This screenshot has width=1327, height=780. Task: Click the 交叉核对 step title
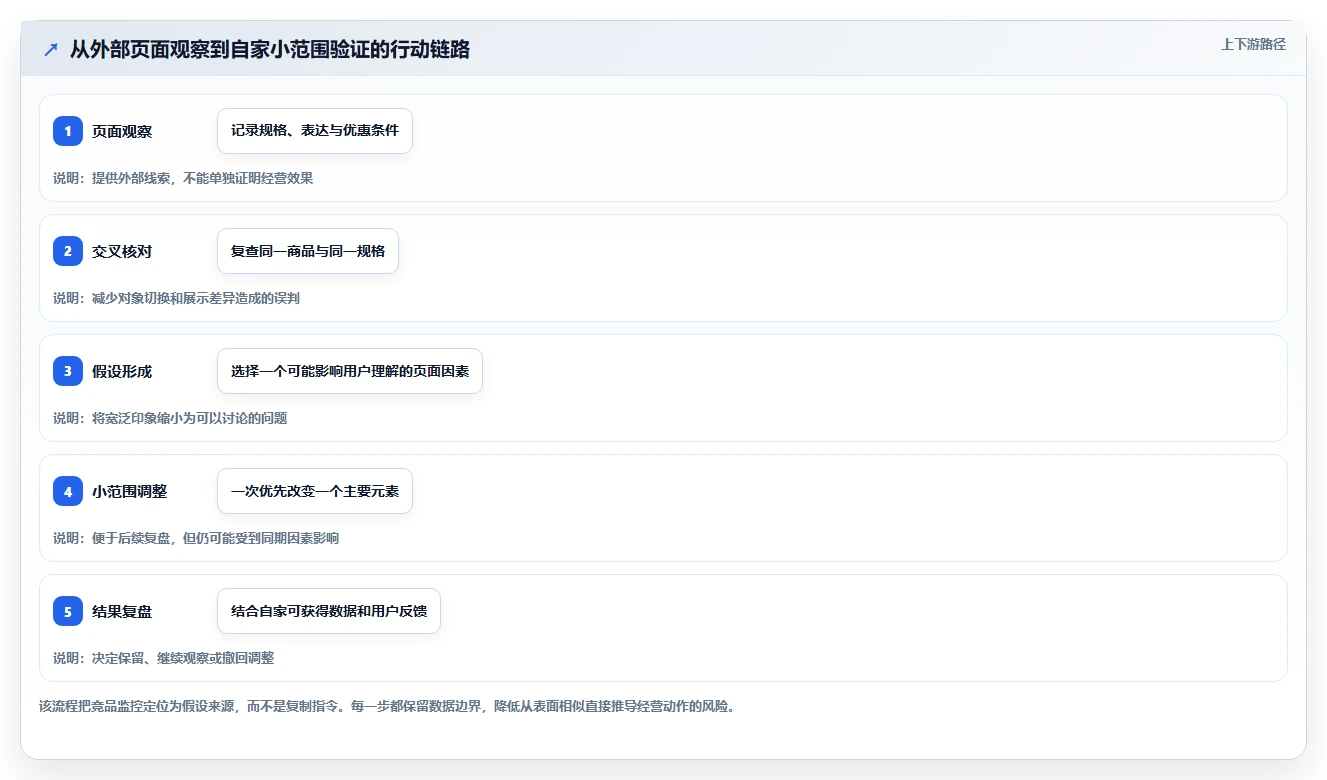[122, 251]
